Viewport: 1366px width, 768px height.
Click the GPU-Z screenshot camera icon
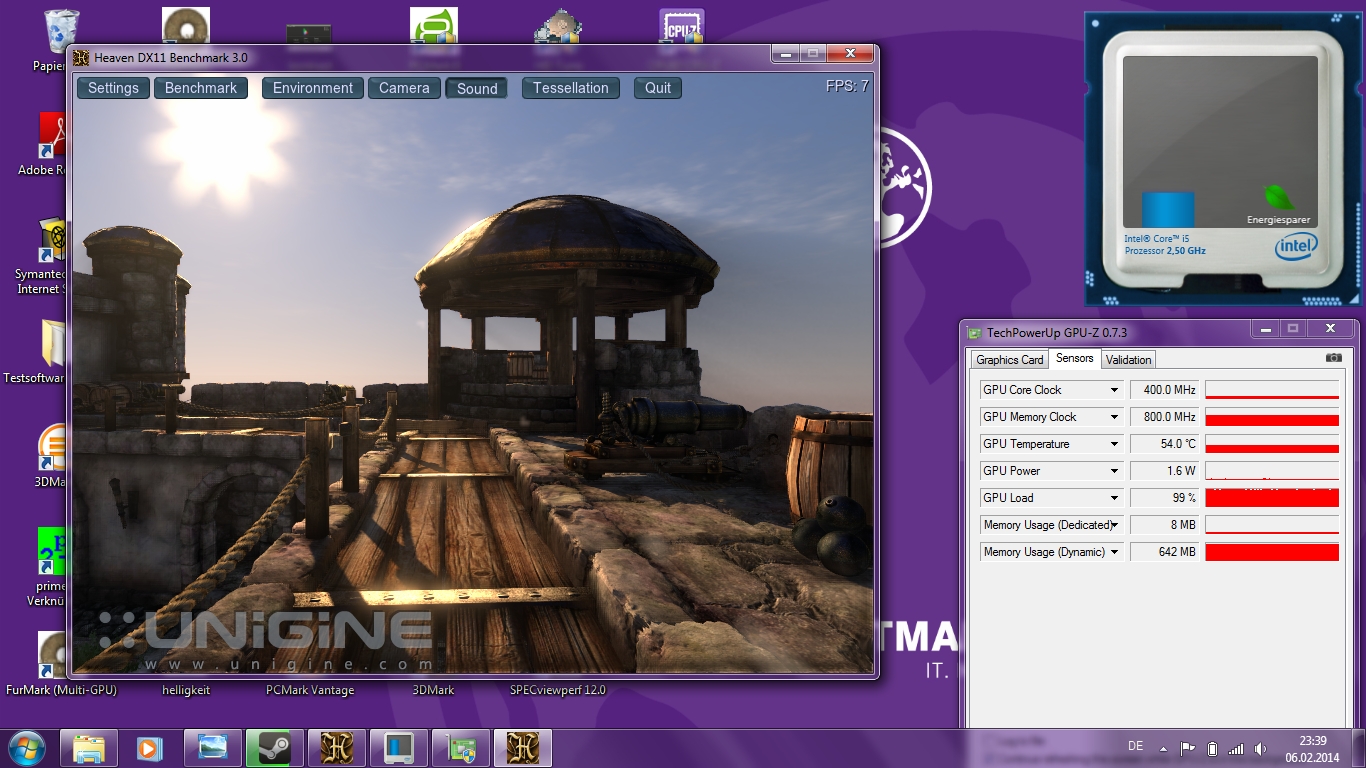pos(1333,358)
